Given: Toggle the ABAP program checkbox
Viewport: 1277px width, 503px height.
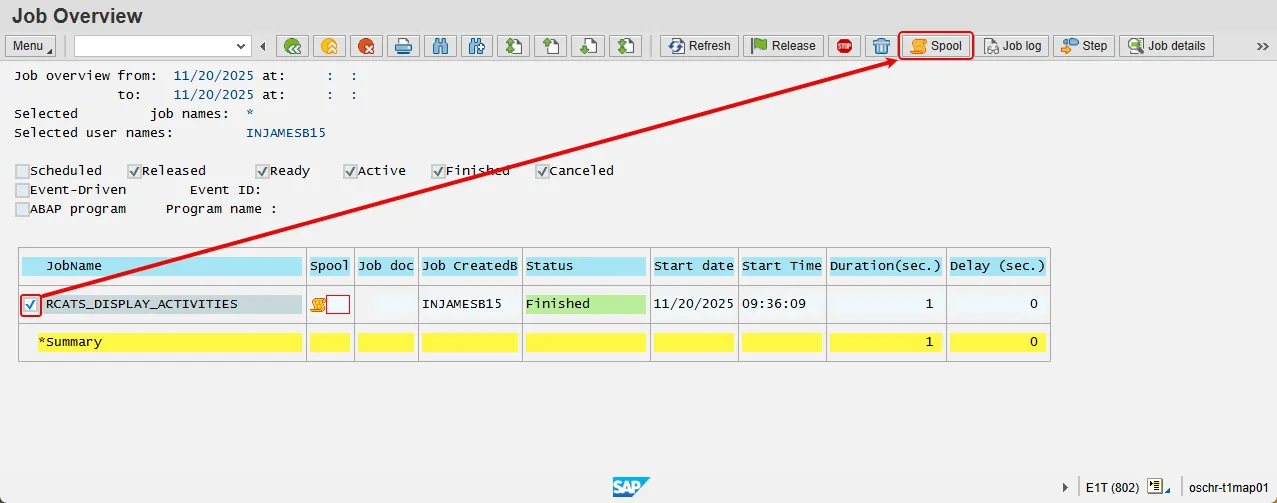Looking at the screenshot, I should (22, 209).
